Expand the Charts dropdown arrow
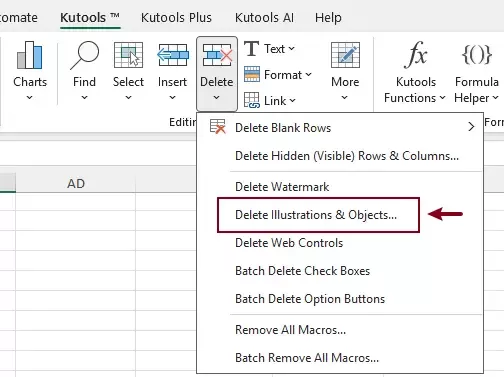Screen dimensions: 504x377 (x=30, y=97)
